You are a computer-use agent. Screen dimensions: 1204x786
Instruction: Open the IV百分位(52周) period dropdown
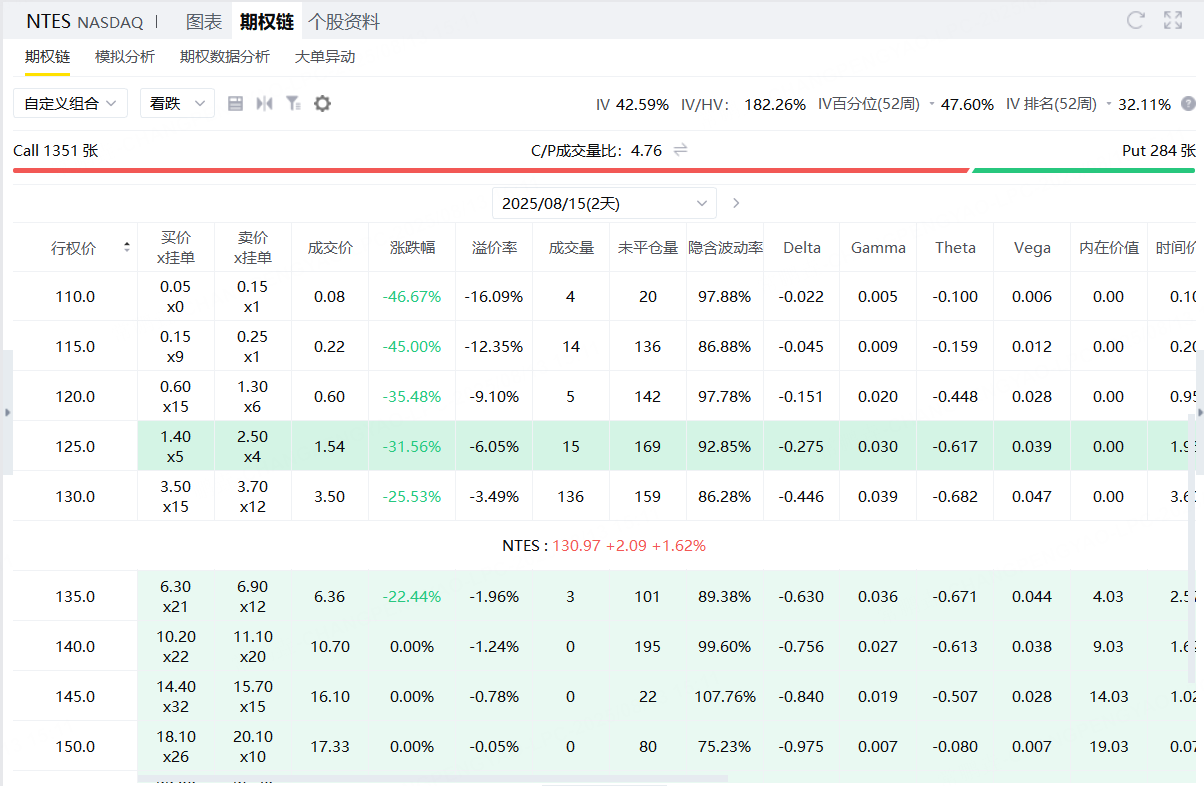pos(932,104)
